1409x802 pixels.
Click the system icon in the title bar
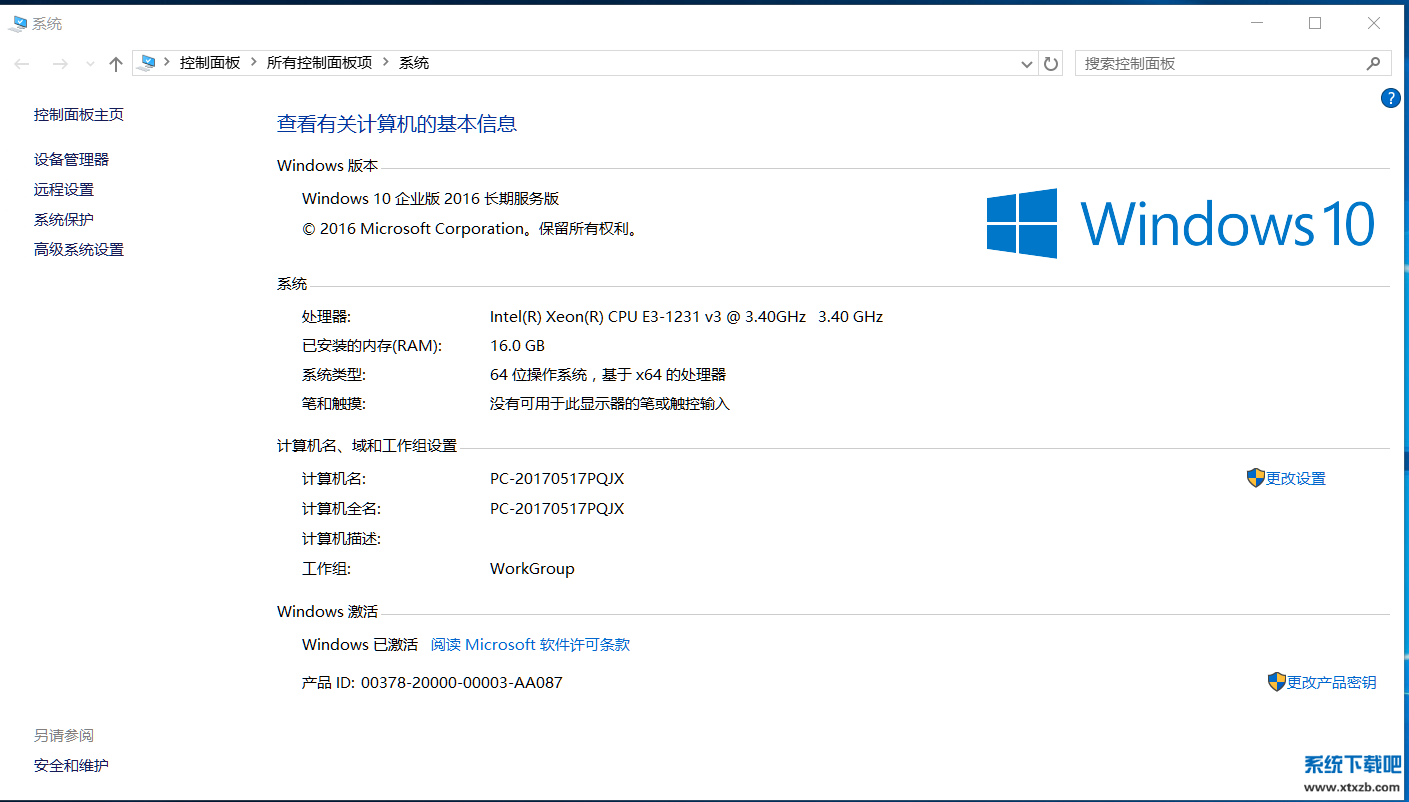[x=17, y=23]
